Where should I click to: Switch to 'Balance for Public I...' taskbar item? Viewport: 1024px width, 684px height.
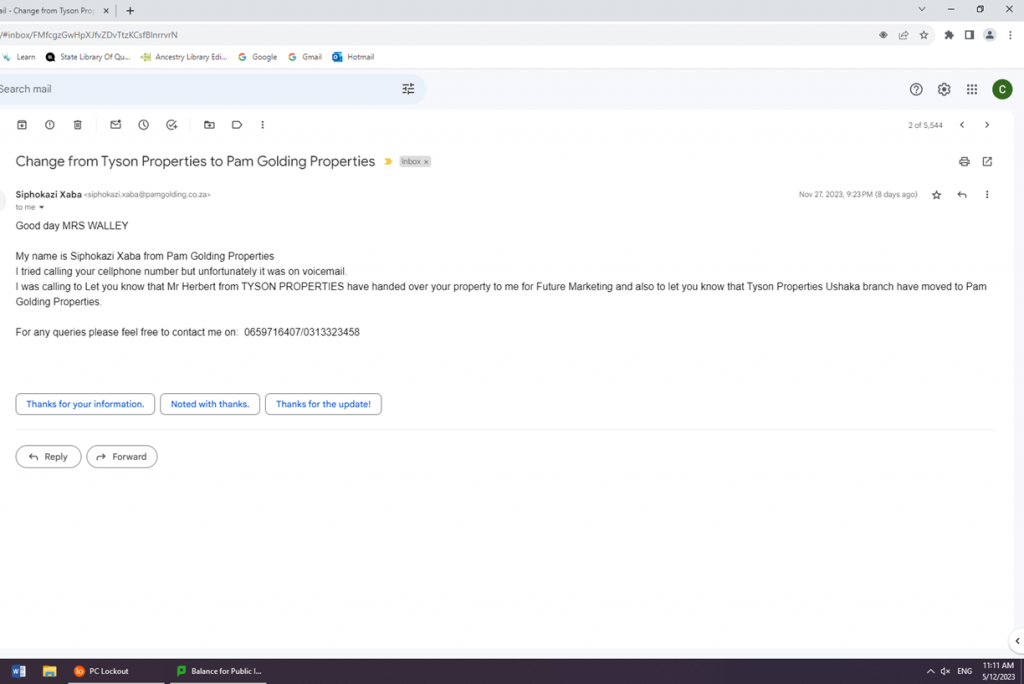click(x=219, y=671)
